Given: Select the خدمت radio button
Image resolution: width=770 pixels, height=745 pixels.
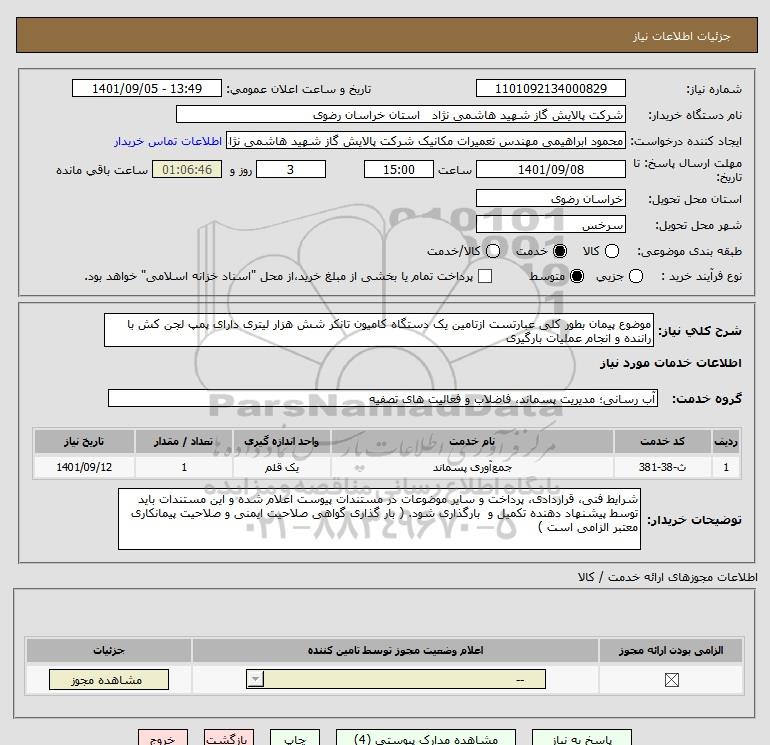Looking at the screenshot, I should tap(560, 251).
